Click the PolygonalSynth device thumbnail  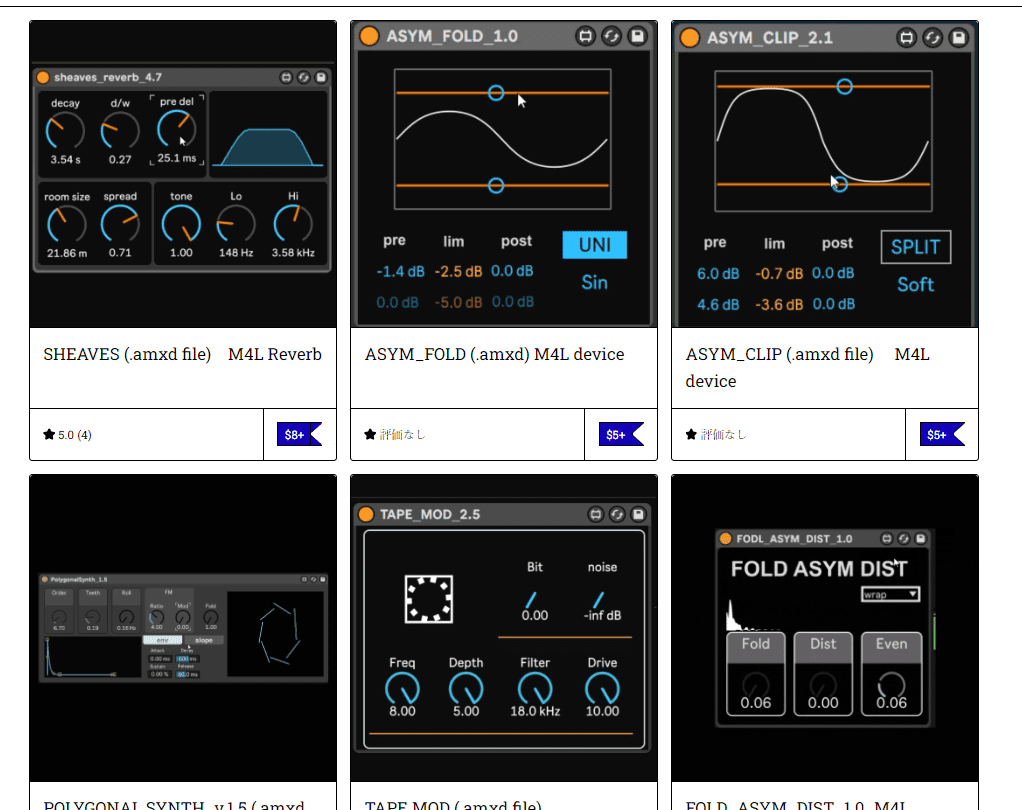tap(183, 630)
